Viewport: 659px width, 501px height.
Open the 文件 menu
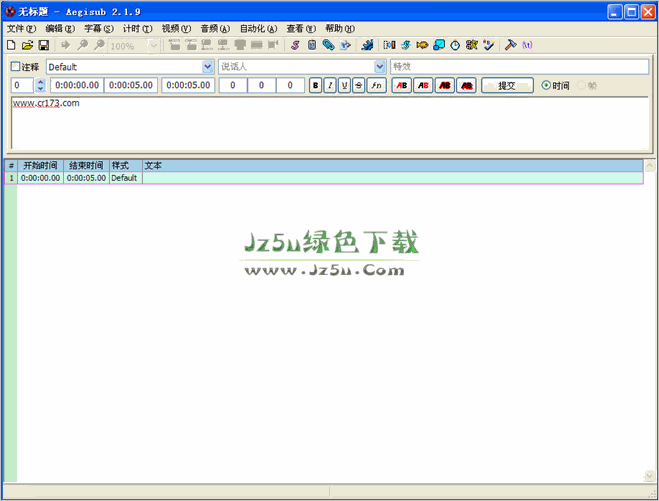click(21, 29)
